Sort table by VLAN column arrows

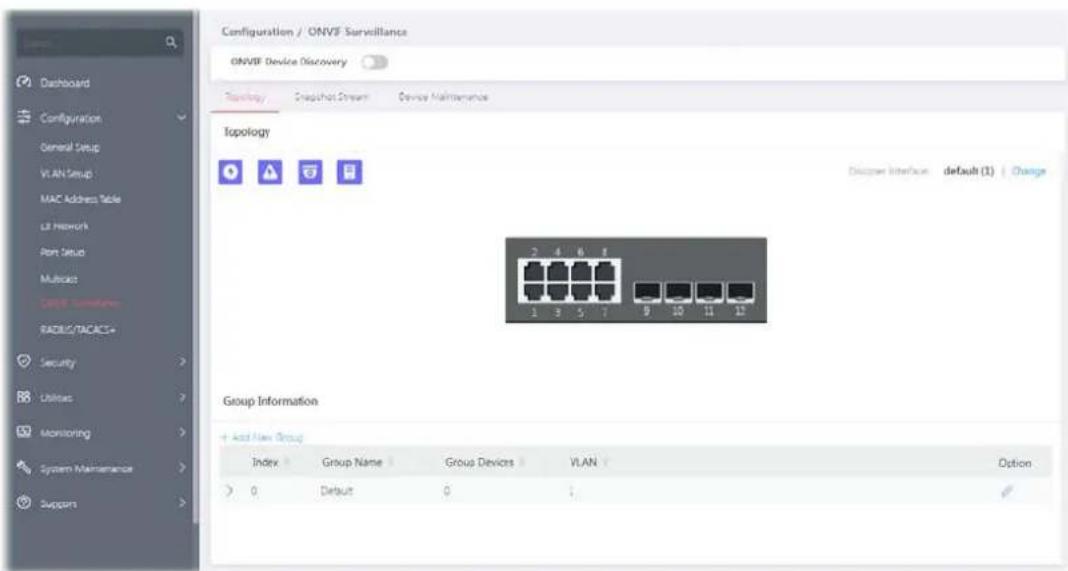606,463
